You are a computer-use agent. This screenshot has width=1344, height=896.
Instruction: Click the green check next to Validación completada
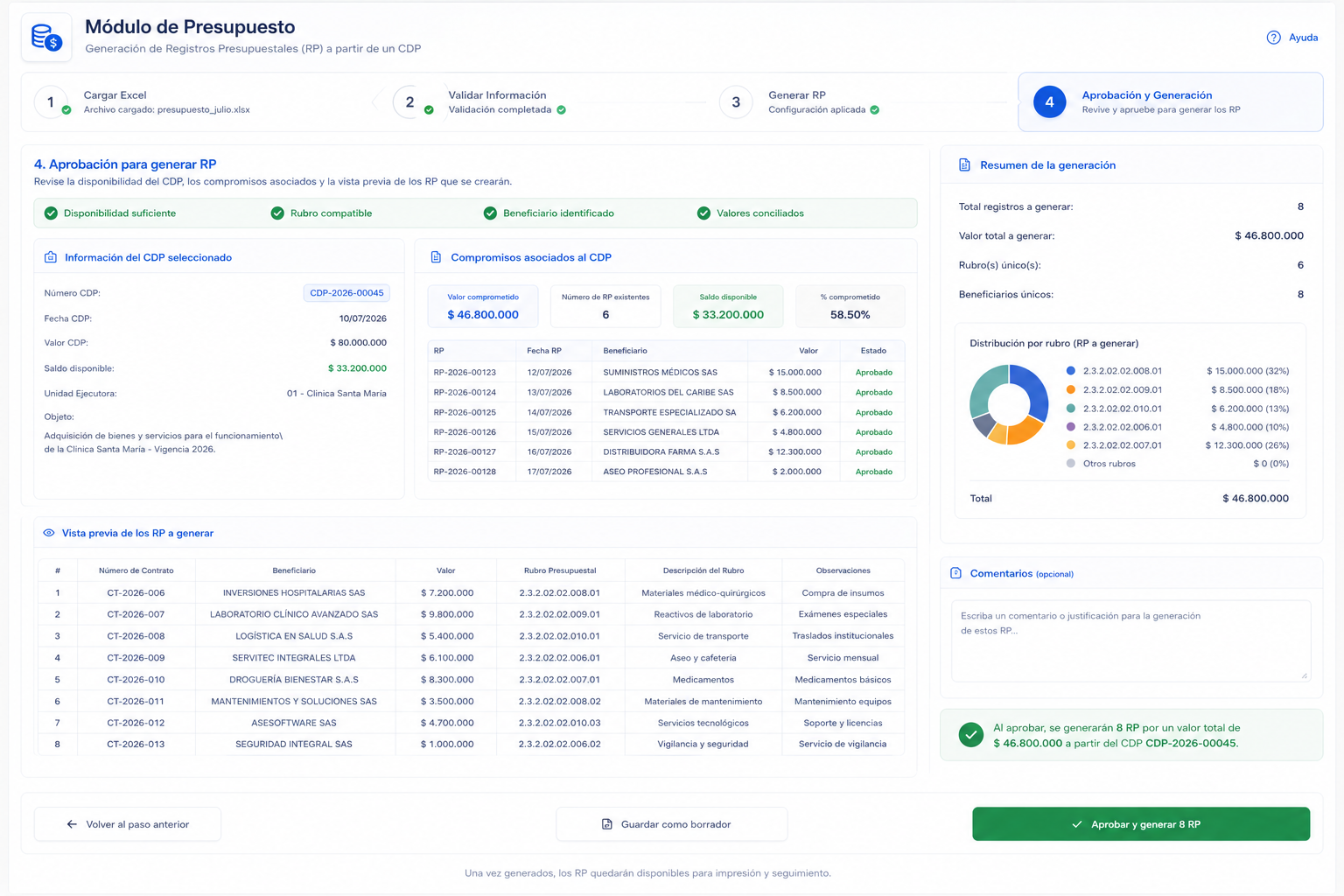(562, 110)
